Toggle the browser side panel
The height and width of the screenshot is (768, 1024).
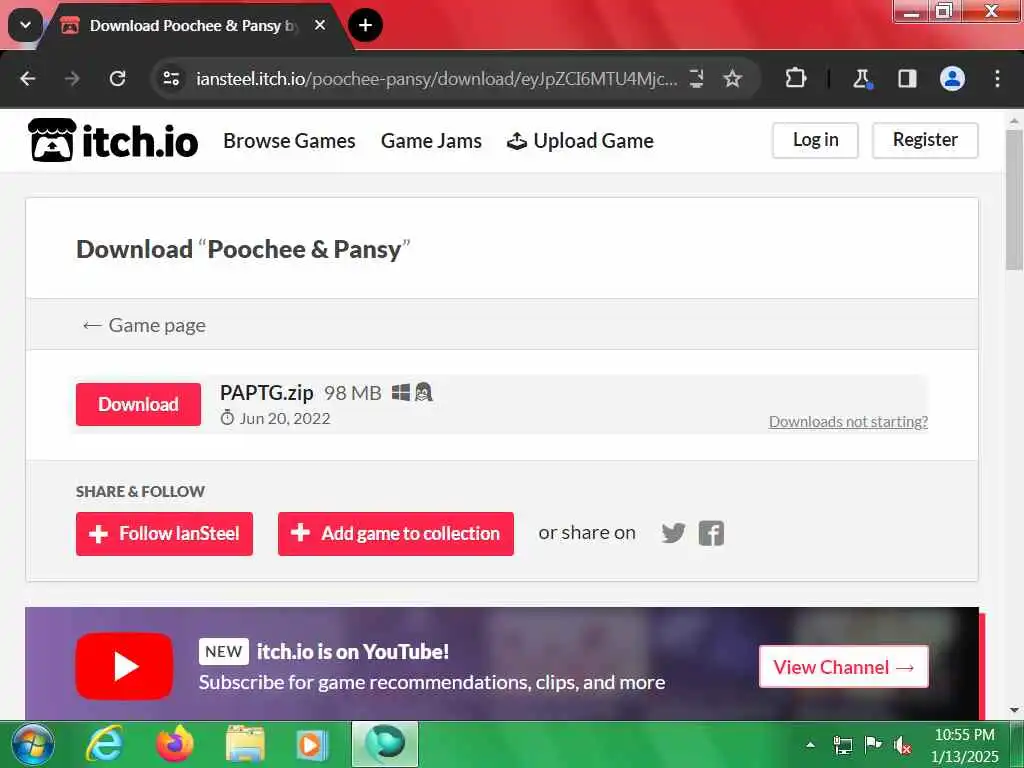pyautogui.click(x=907, y=79)
